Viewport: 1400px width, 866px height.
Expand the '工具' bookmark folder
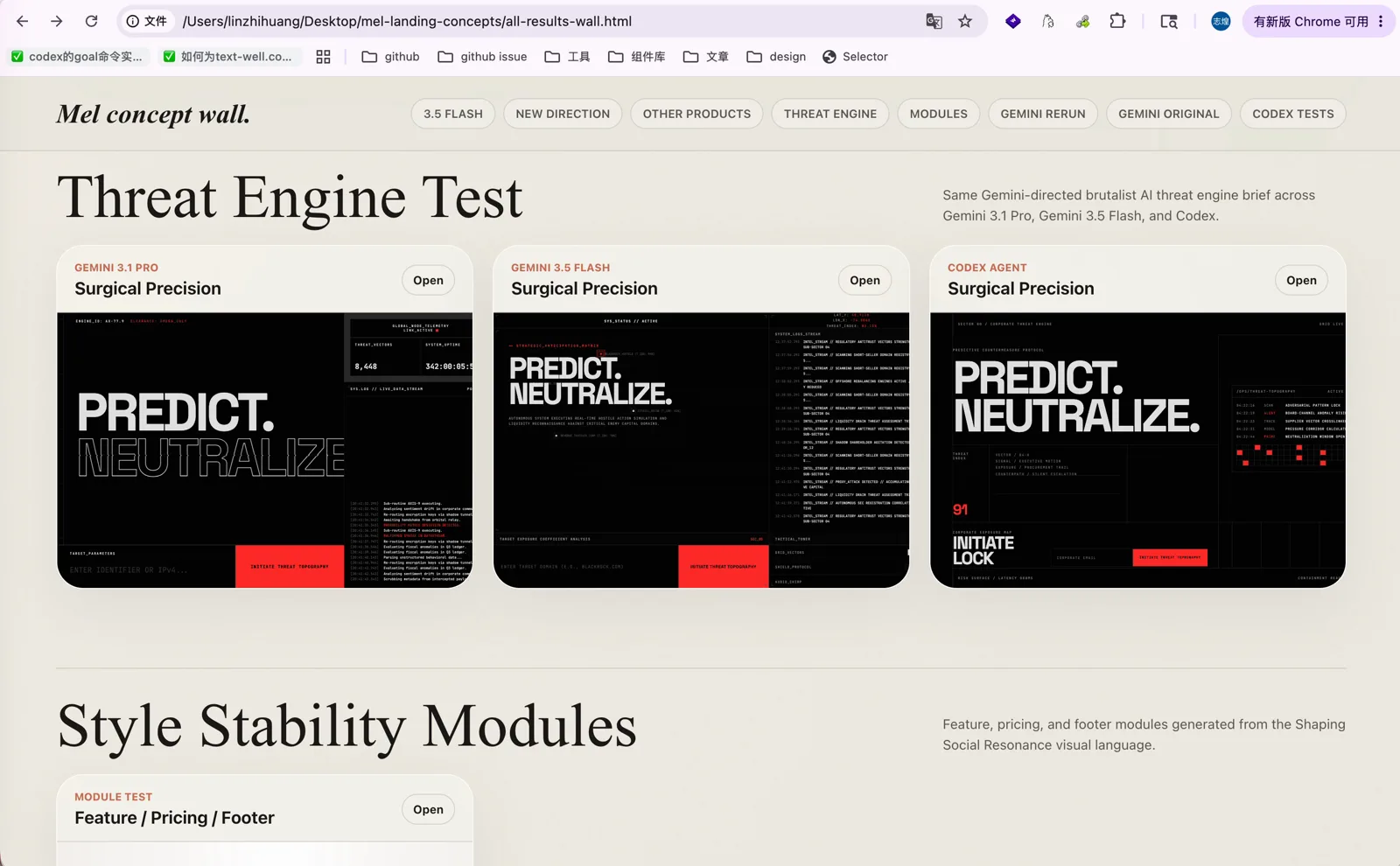567,57
